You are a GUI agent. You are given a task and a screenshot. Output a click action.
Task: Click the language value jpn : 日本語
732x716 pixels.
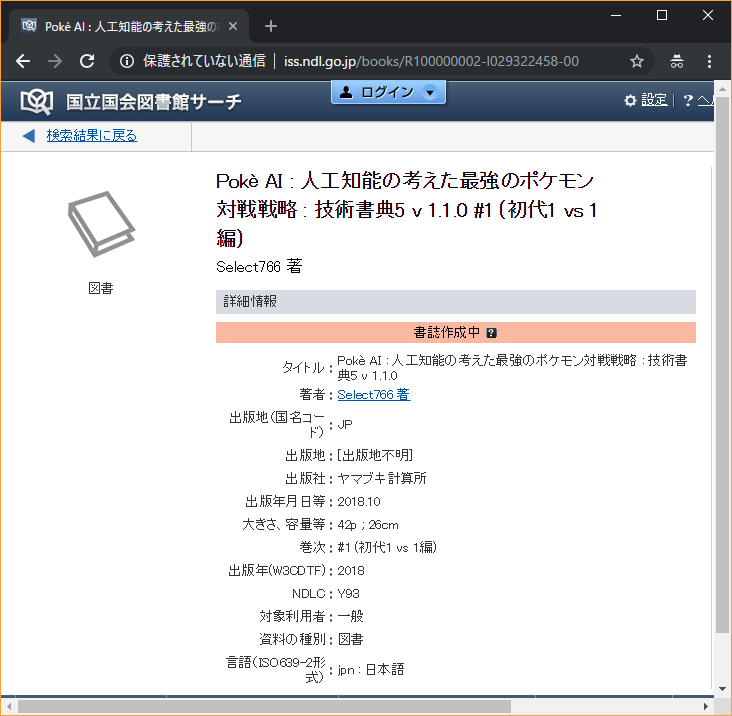click(x=371, y=670)
